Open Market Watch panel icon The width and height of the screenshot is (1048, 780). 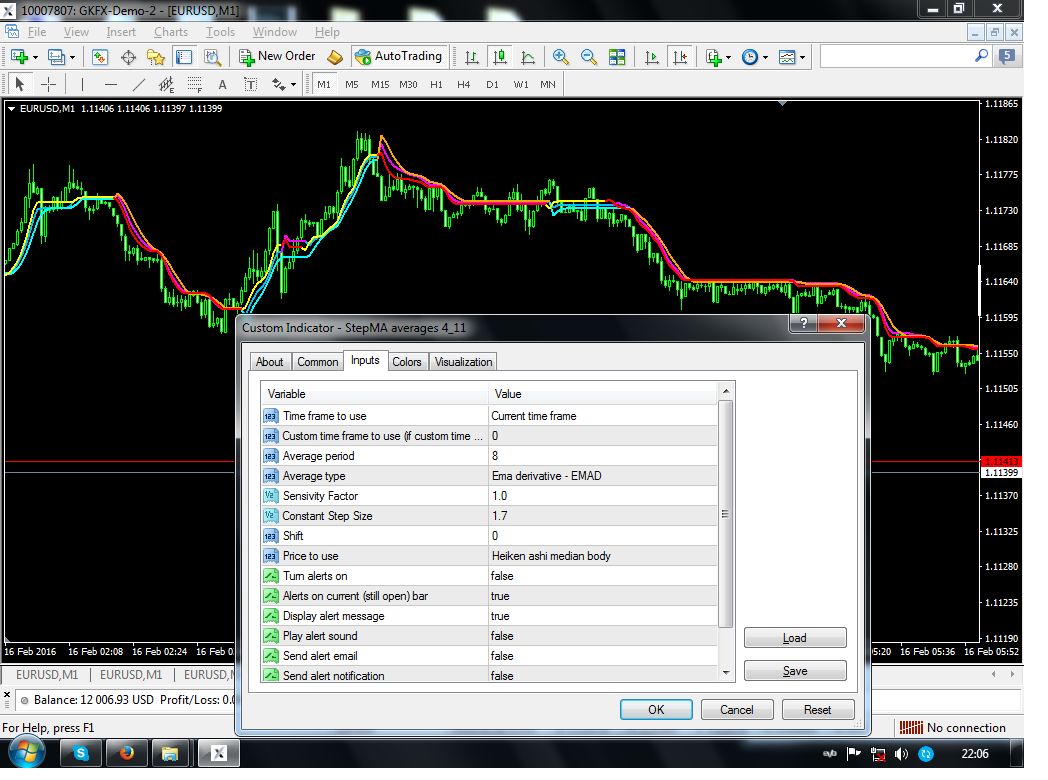coord(100,57)
